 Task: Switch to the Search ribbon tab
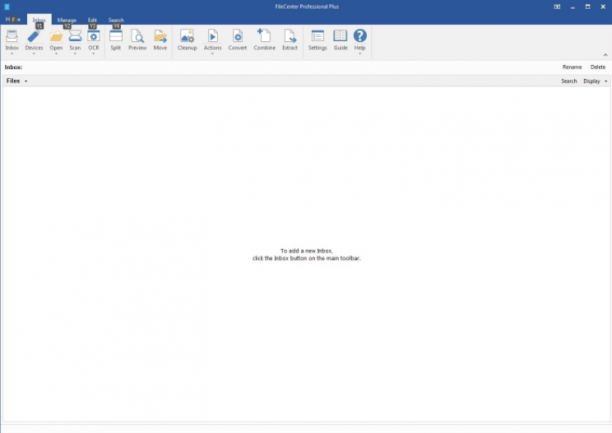click(116, 20)
